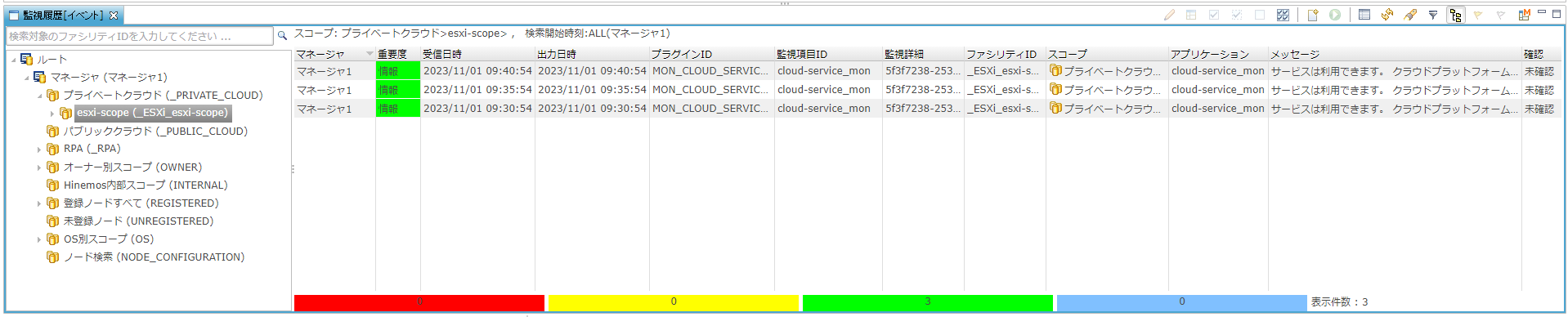Expand the オーナー別スコープ (OWNER) node
This screenshot has width=1568, height=317.
pos(39,167)
